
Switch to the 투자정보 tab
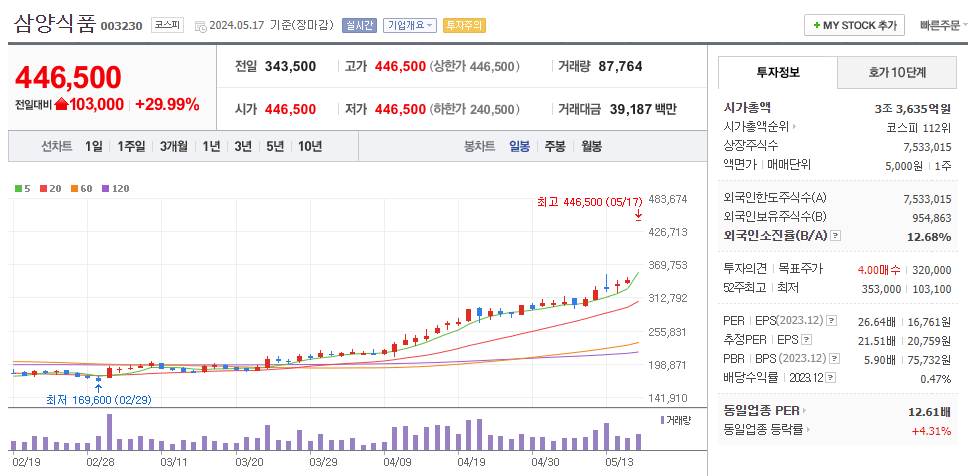click(778, 72)
